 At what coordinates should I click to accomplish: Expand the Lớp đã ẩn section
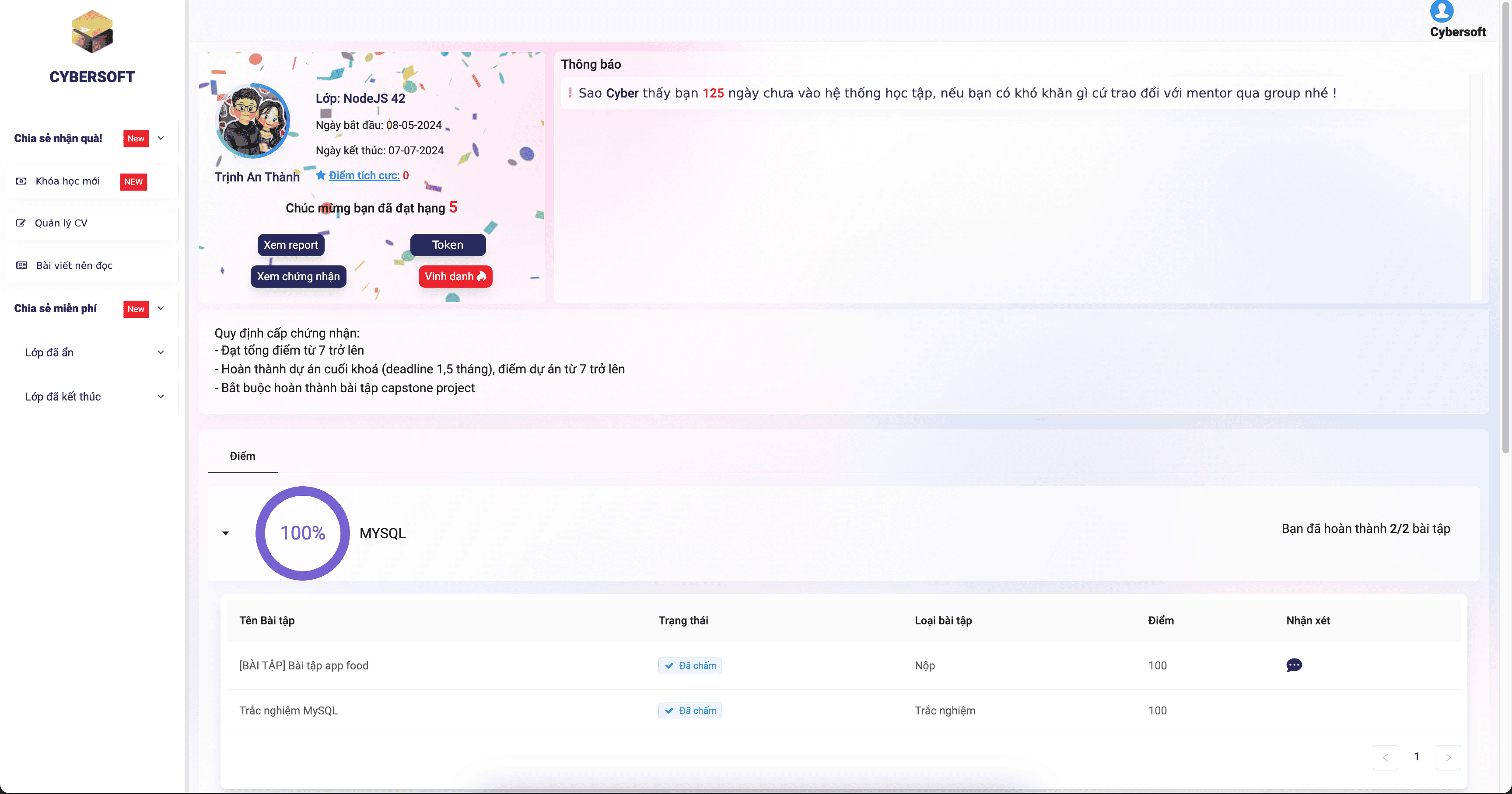[161, 352]
